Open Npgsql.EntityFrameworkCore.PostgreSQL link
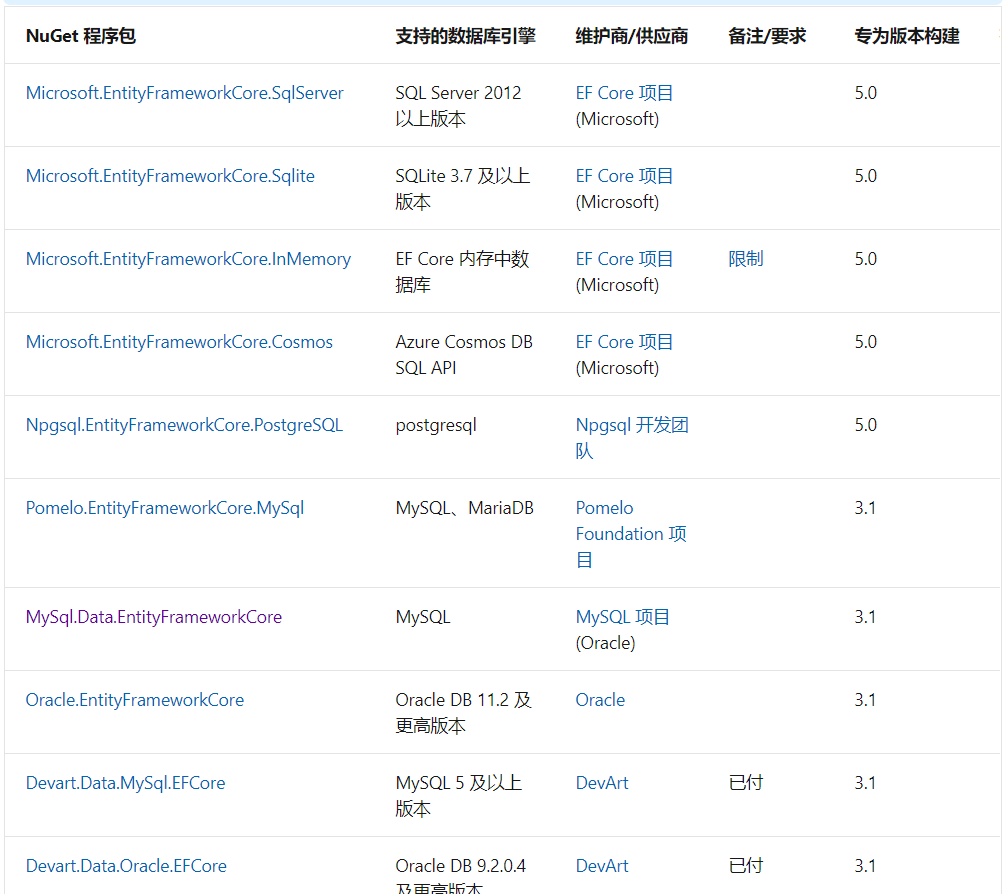Viewport: 1004px width, 894px height. click(x=184, y=425)
